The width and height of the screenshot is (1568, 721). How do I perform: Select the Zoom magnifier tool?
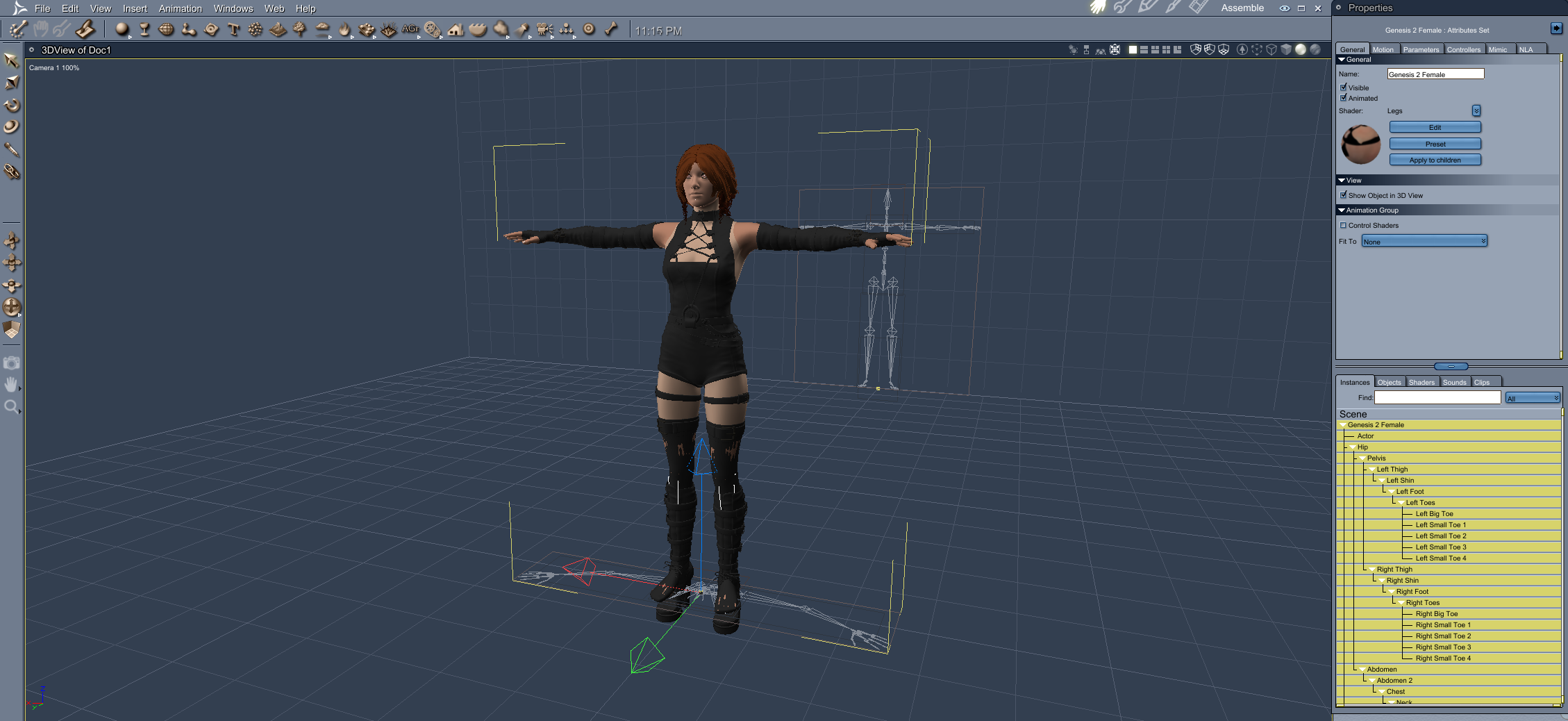coord(11,407)
